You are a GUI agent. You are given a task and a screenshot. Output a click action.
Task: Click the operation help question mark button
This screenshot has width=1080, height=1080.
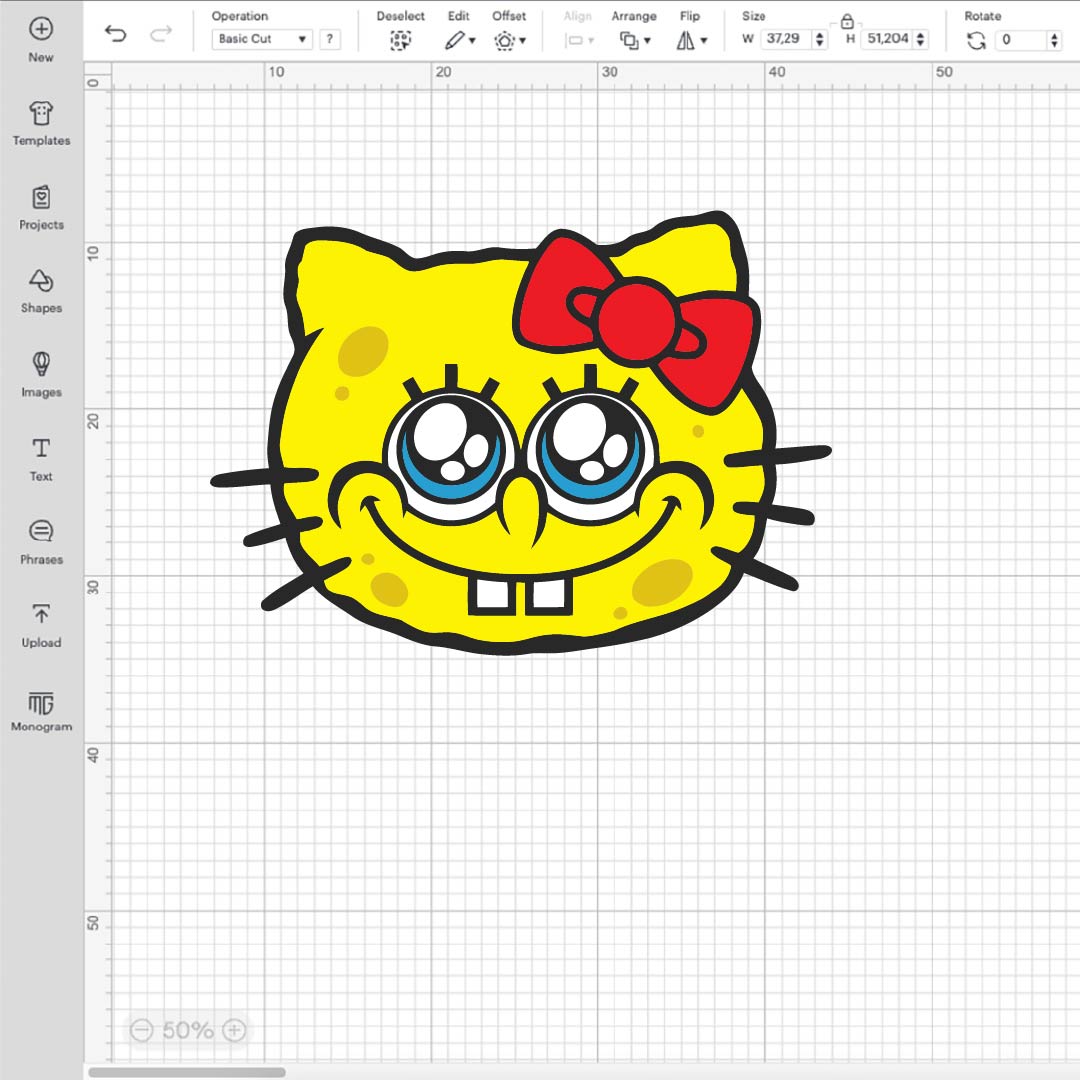[x=330, y=39]
